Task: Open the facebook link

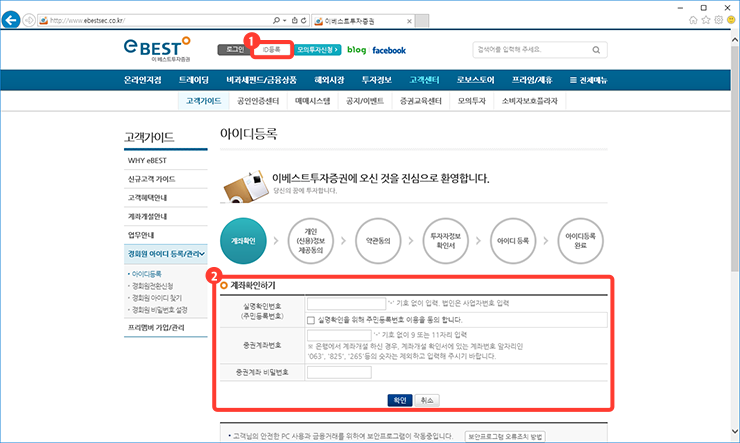Action: (x=389, y=50)
